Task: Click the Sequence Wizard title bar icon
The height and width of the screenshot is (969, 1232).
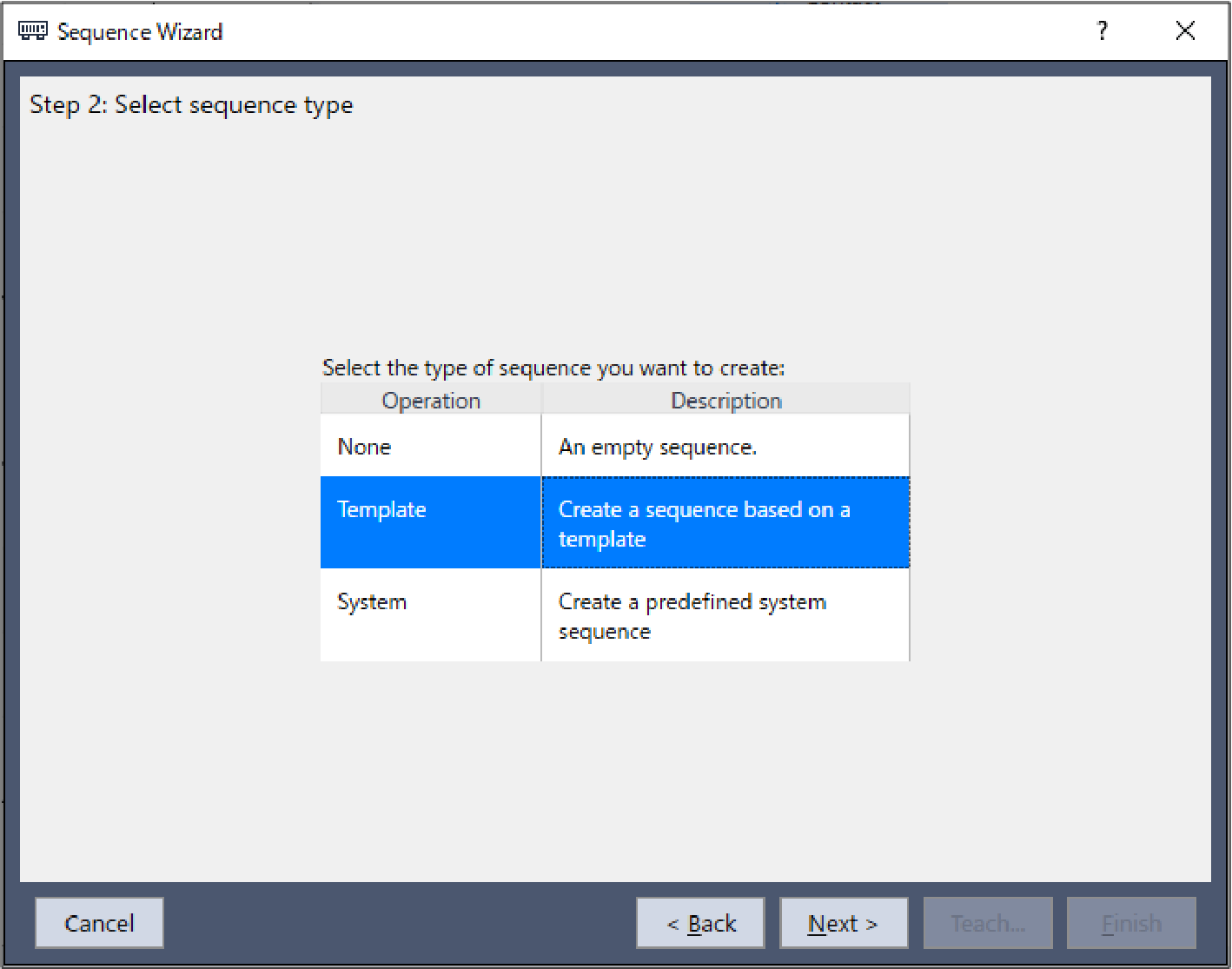Action: click(32, 31)
